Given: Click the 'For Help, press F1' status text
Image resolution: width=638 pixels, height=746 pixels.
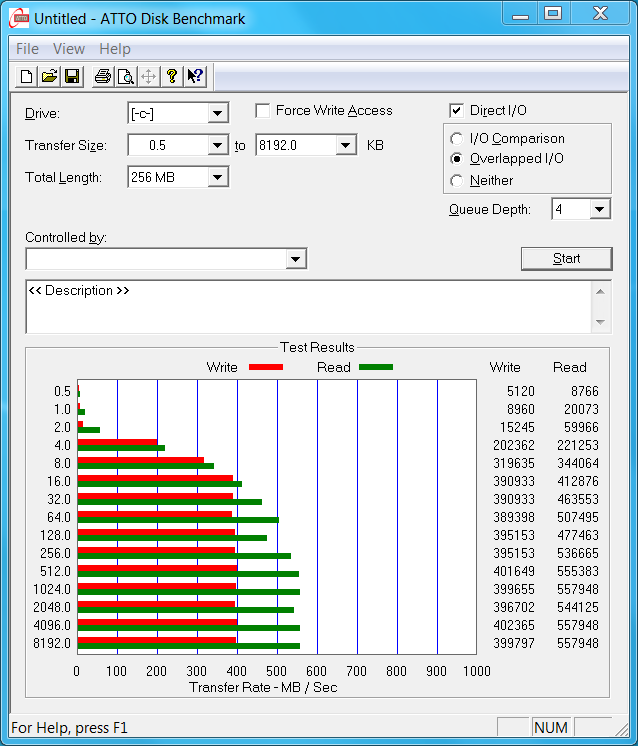Looking at the screenshot, I should 69,728.
